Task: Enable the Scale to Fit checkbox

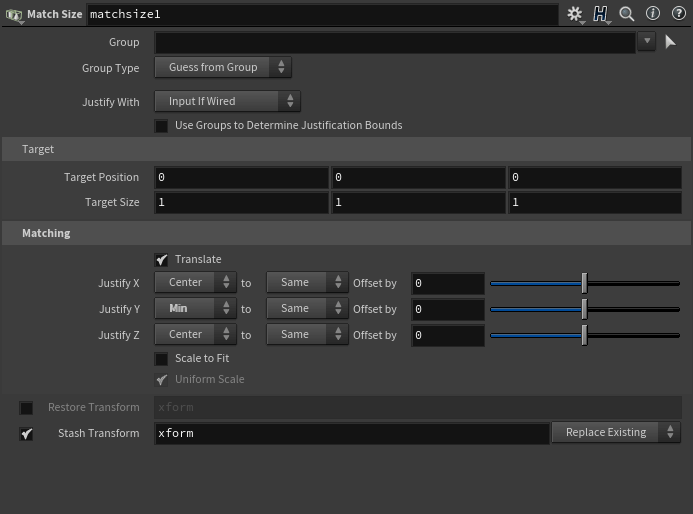Action: coord(162,359)
